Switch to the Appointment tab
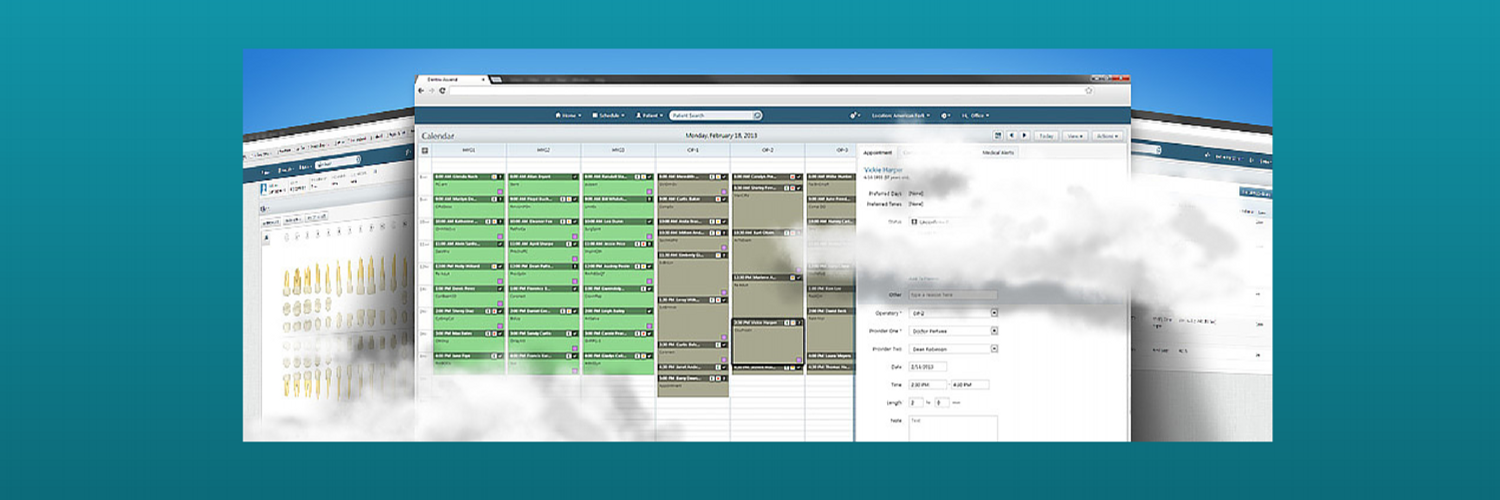This screenshot has width=1500, height=500. 878,152
